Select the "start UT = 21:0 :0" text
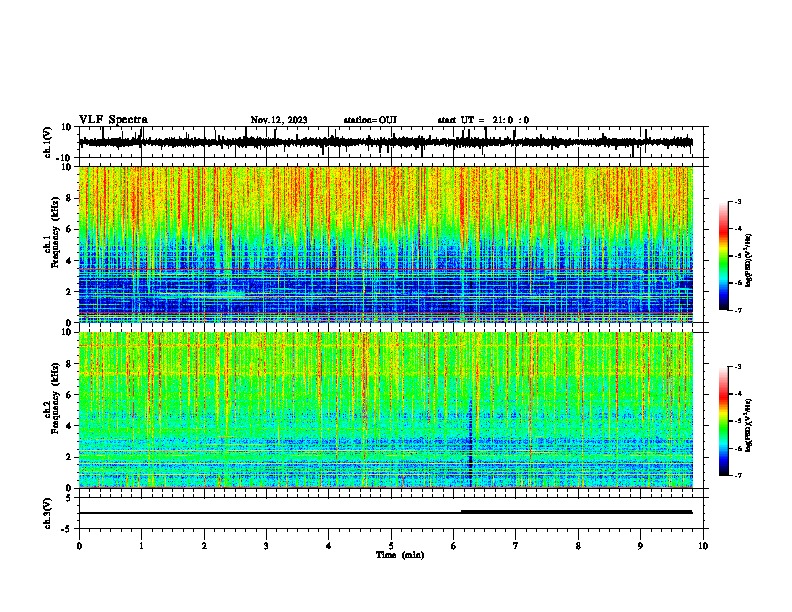792x612 pixels. [483, 120]
